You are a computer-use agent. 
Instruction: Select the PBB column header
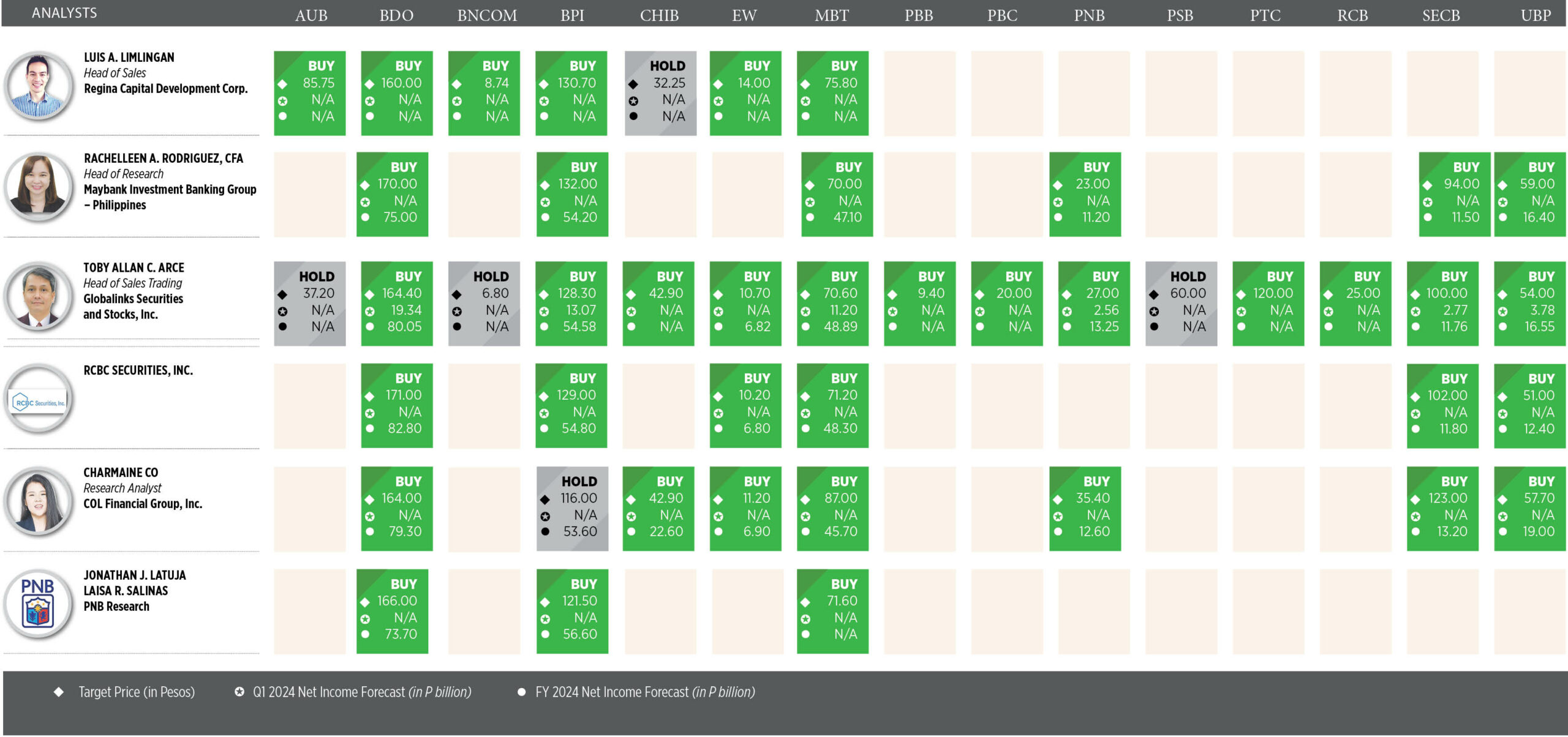[919, 15]
